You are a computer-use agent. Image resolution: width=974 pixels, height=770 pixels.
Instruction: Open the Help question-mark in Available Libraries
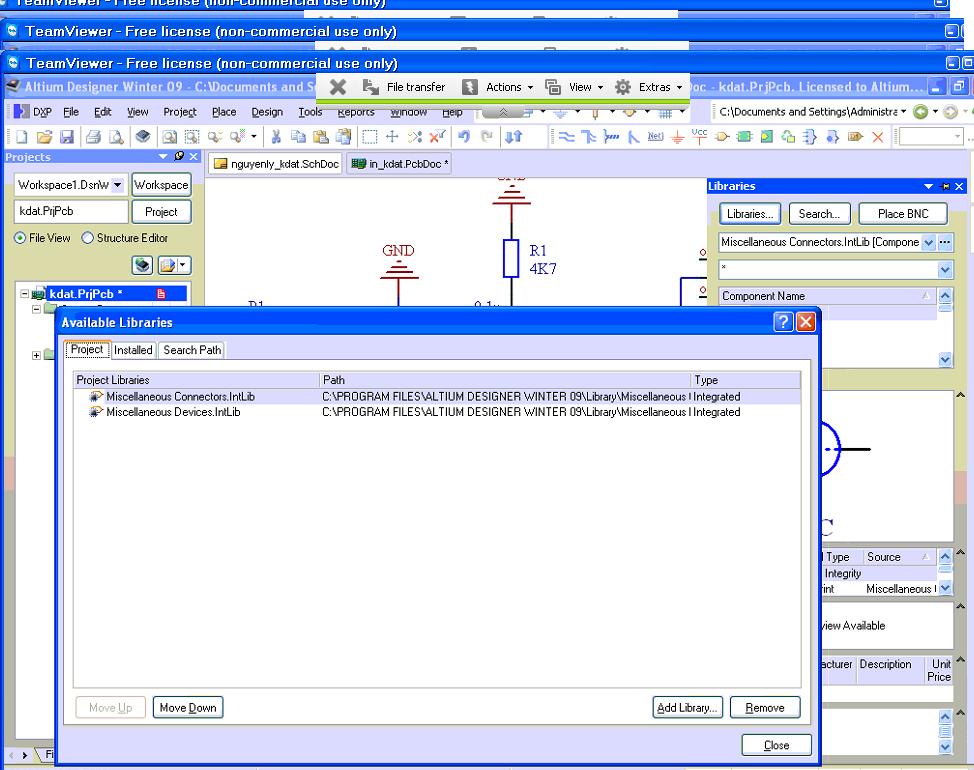click(784, 322)
